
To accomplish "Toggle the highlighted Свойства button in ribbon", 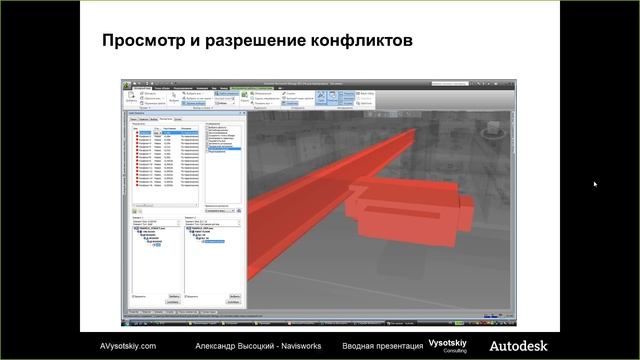I will click(290, 104).
